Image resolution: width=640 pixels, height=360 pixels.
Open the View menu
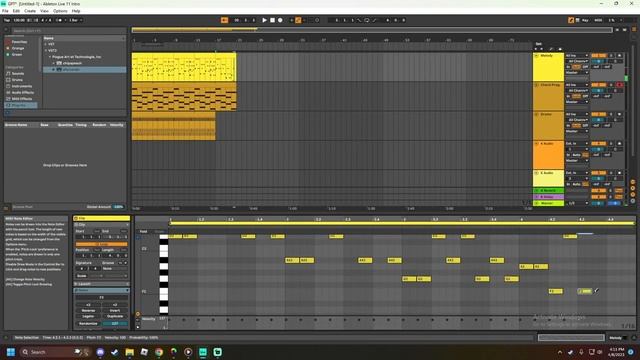pos(44,11)
